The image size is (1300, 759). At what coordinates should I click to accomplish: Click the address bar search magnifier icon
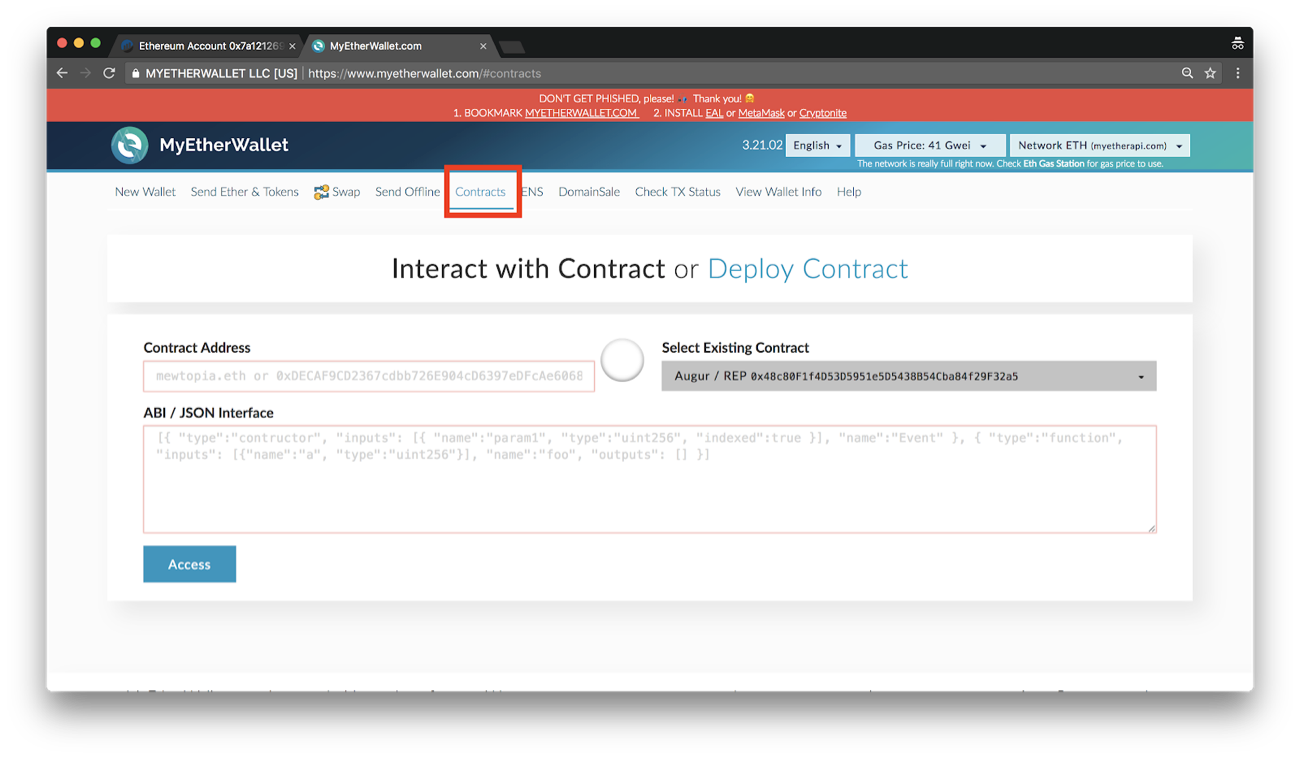click(1187, 73)
